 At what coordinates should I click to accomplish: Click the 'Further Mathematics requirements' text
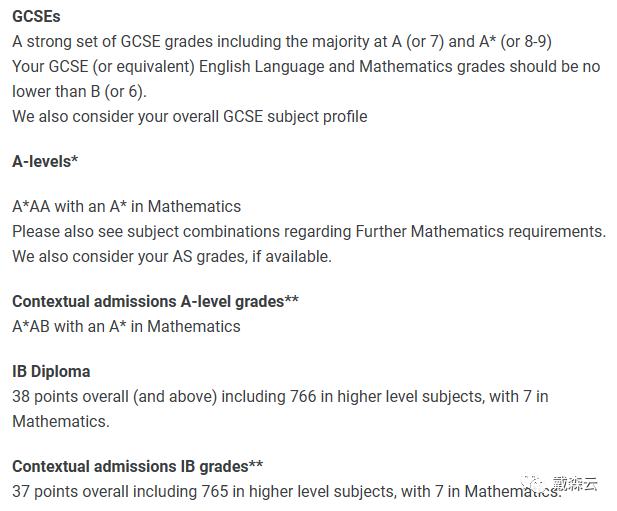coord(480,231)
